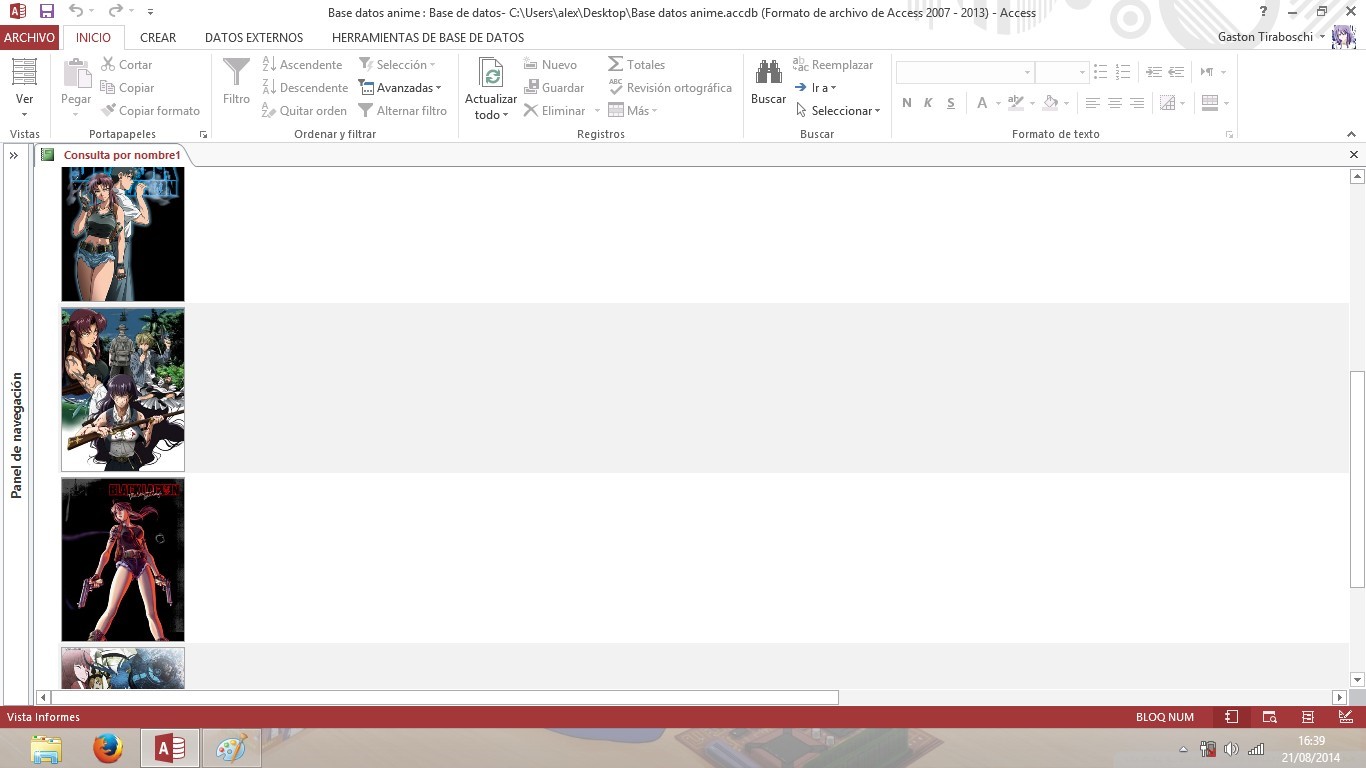Image resolution: width=1366 pixels, height=768 pixels.
Task: Click Quitar orden to clear sorting
Action: pos(304,110)
